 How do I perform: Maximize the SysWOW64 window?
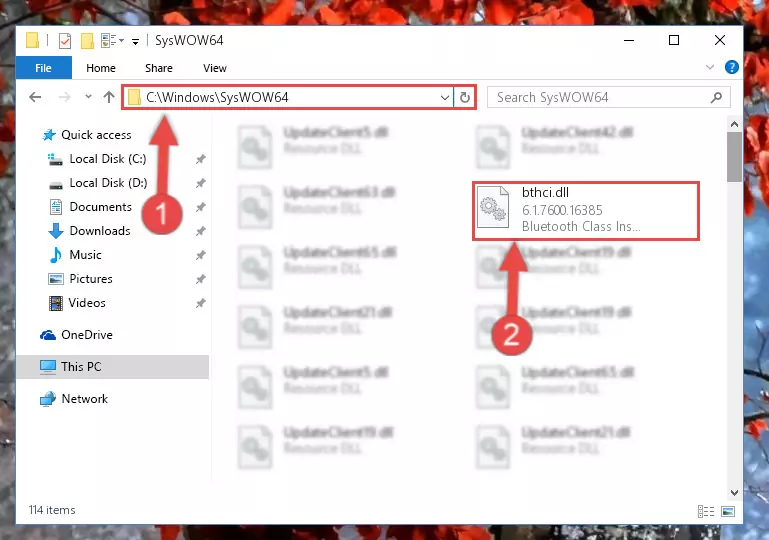pos(674,40)
